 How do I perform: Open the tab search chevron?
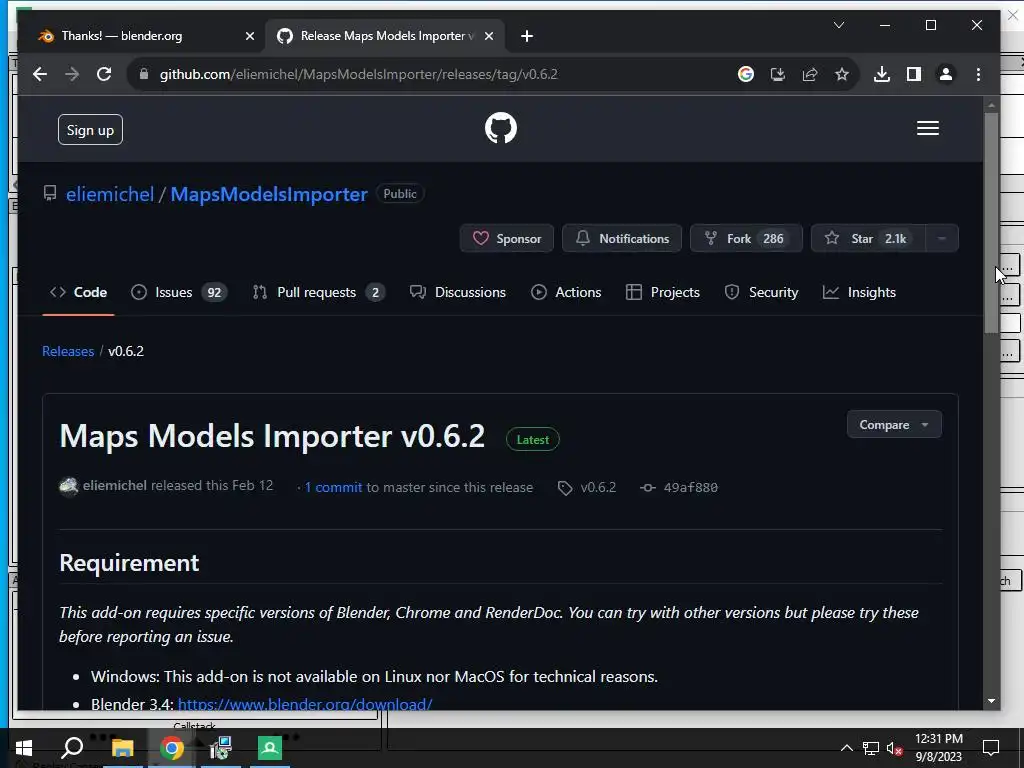[839, 25]
